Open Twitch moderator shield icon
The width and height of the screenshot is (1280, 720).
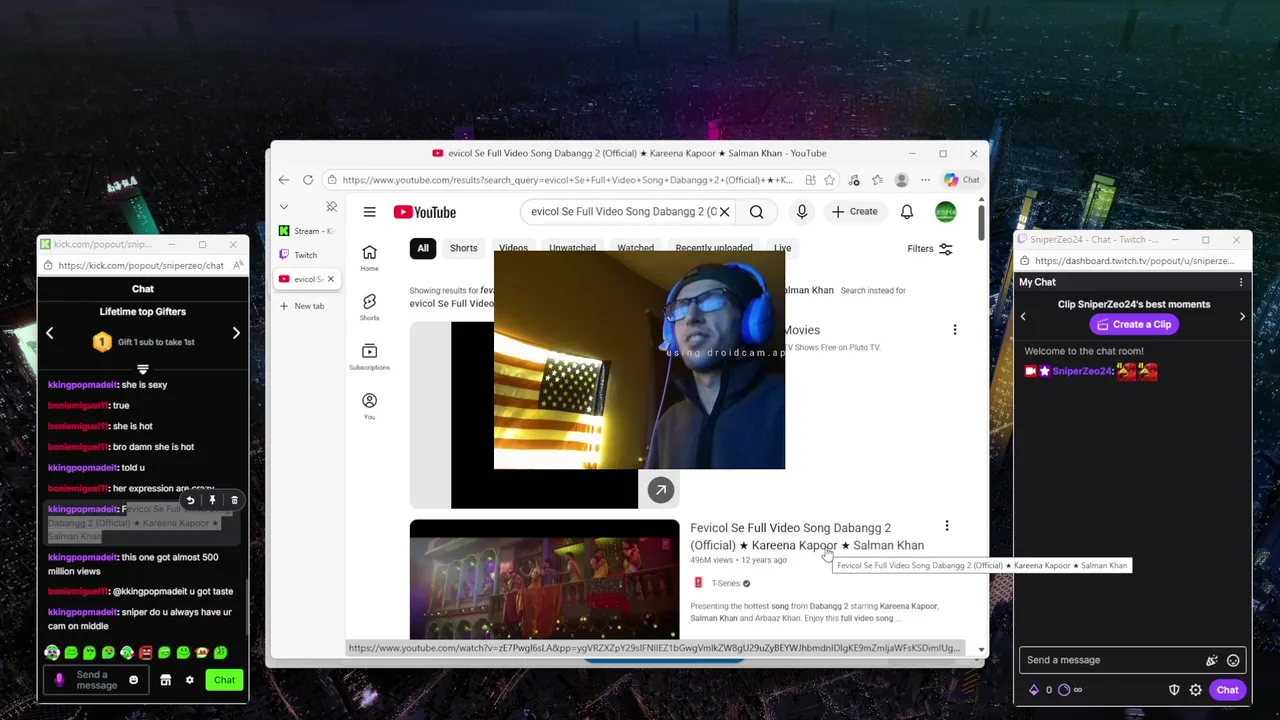click(1174, 690)
